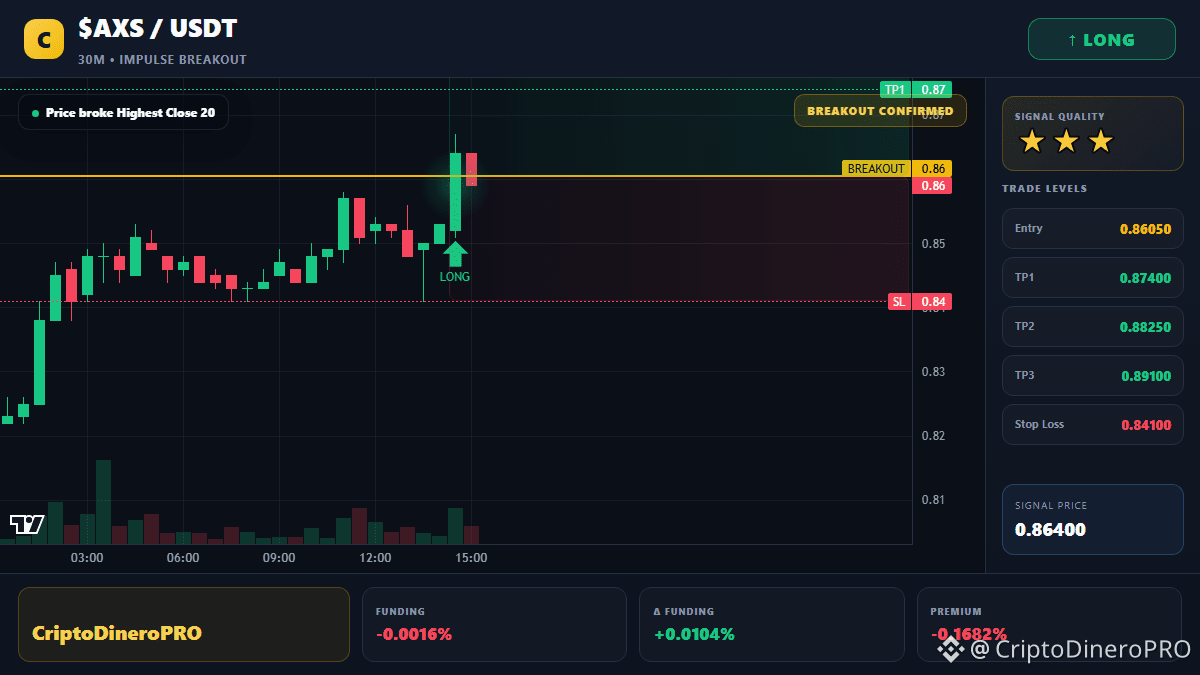The width and height of the screenshot is (1200, 675).
Task: Click the TRADE LEVELS heading
Action: [x=1044, y=189]
